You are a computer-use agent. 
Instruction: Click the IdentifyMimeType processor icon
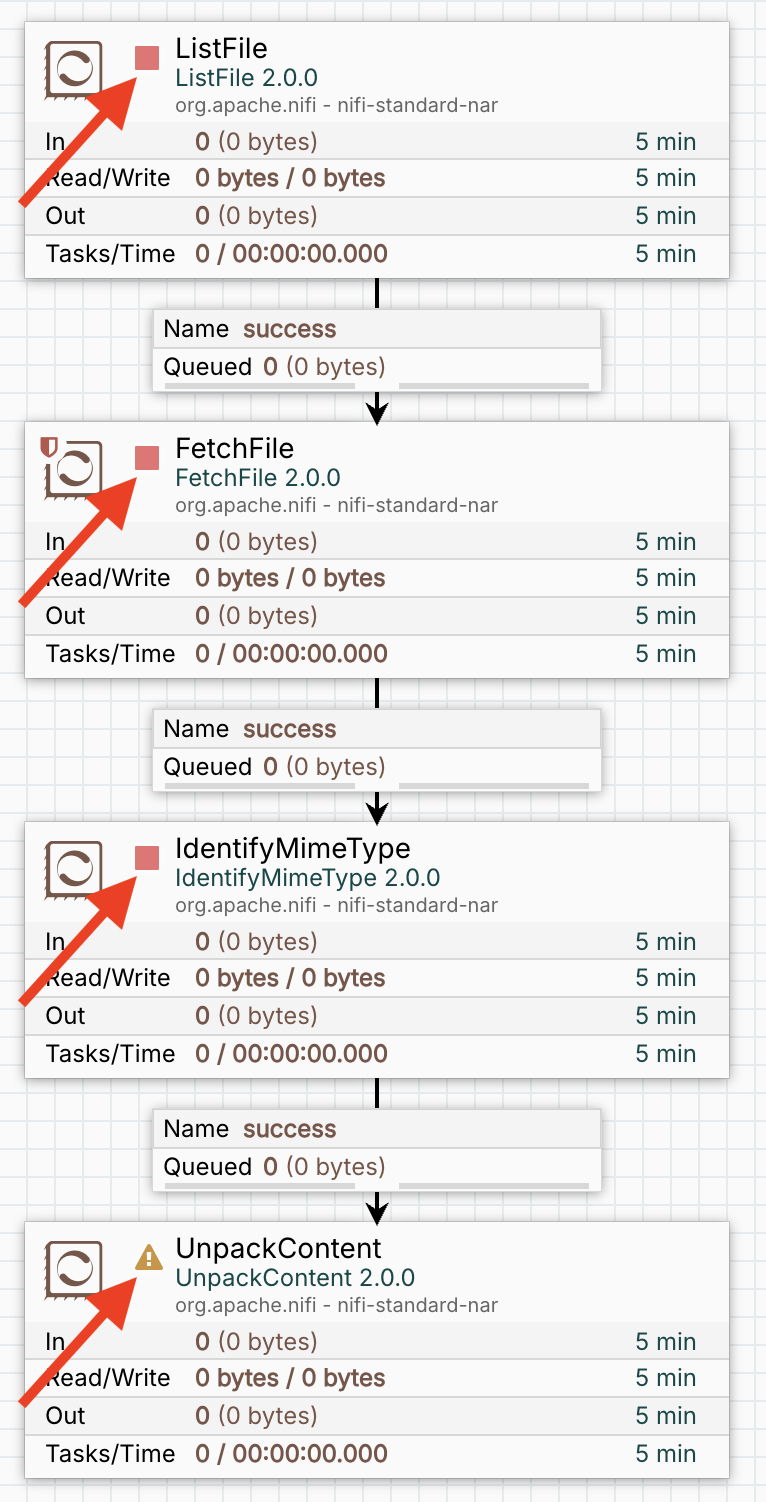click(x=74, y=869)
